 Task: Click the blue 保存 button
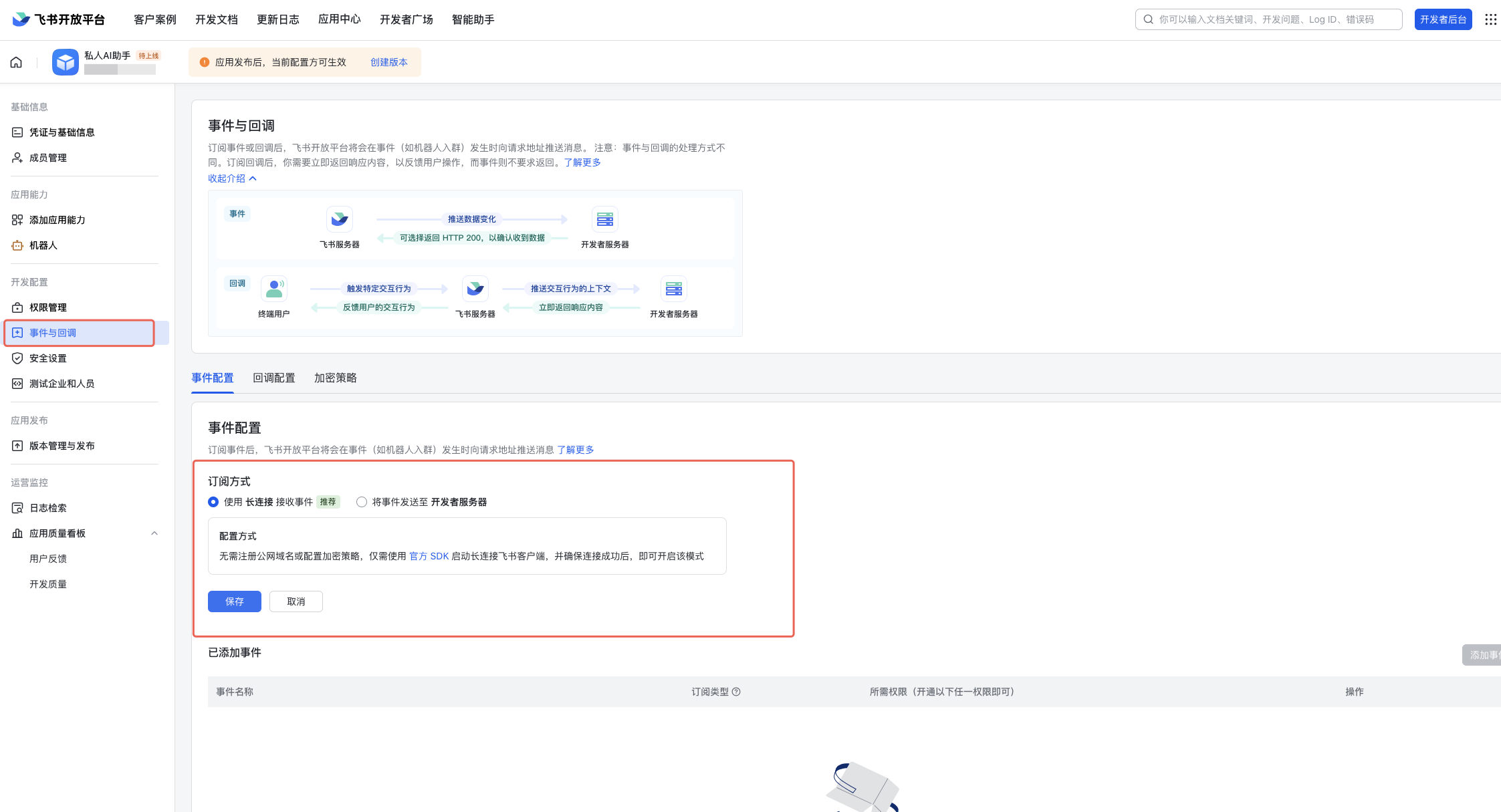[234, 601]
